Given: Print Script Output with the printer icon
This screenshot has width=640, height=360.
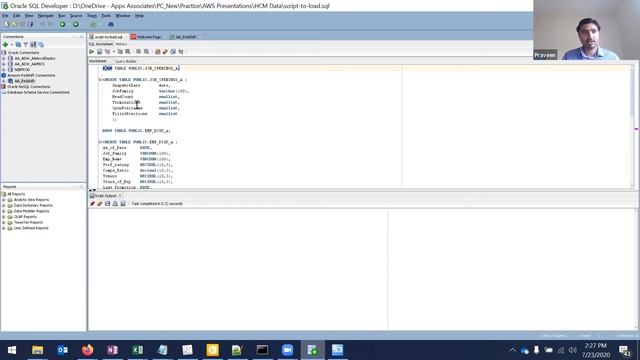Looking at the screenshot, I should (115, 204).
